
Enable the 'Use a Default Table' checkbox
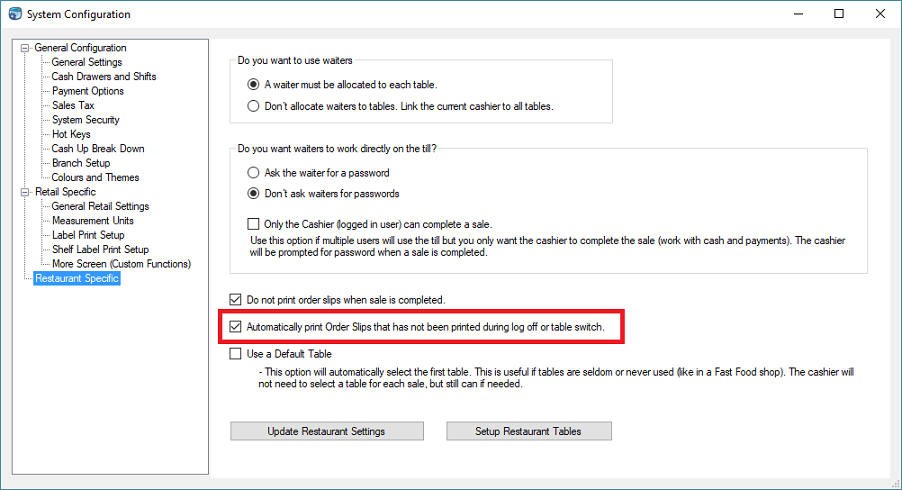tap(236, 354)
